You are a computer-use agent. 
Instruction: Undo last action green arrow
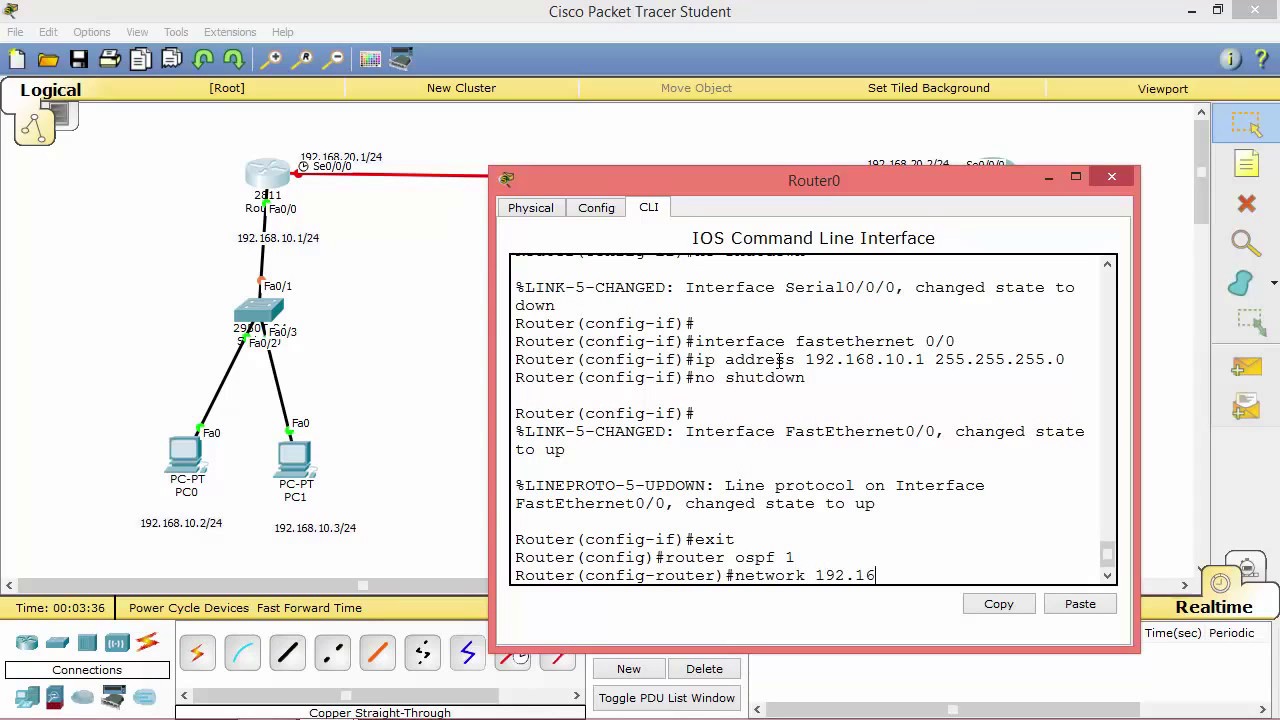[203, 60]
